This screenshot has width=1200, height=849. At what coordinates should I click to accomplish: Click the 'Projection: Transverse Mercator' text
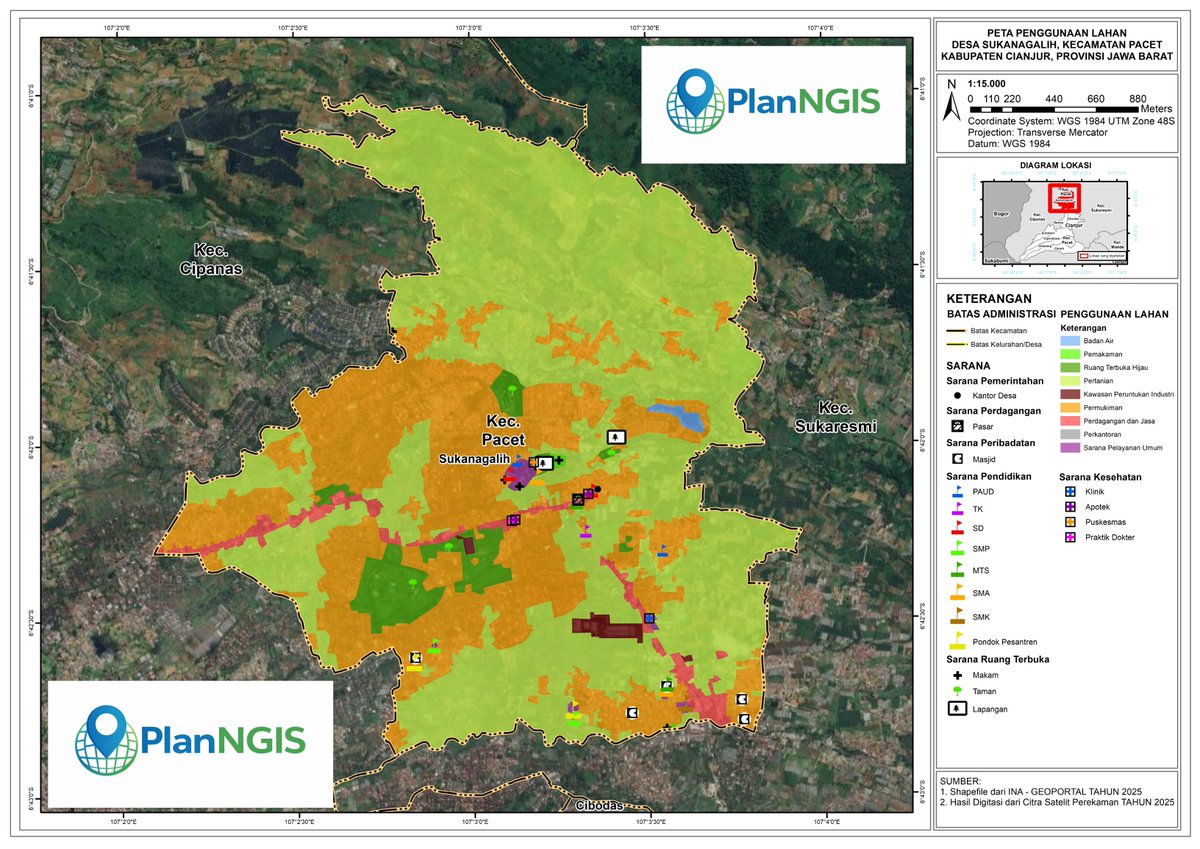1038,131
